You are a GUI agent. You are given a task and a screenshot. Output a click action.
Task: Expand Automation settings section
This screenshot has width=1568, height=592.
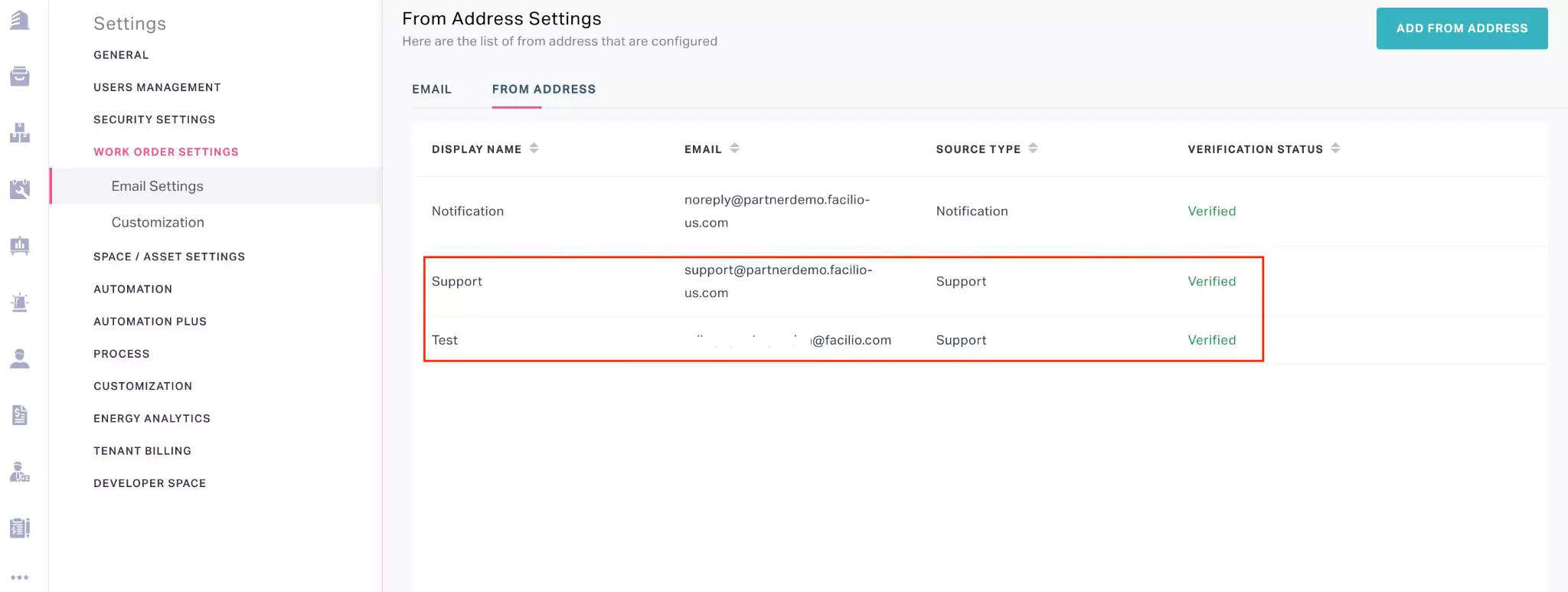[x=133, y=289]
